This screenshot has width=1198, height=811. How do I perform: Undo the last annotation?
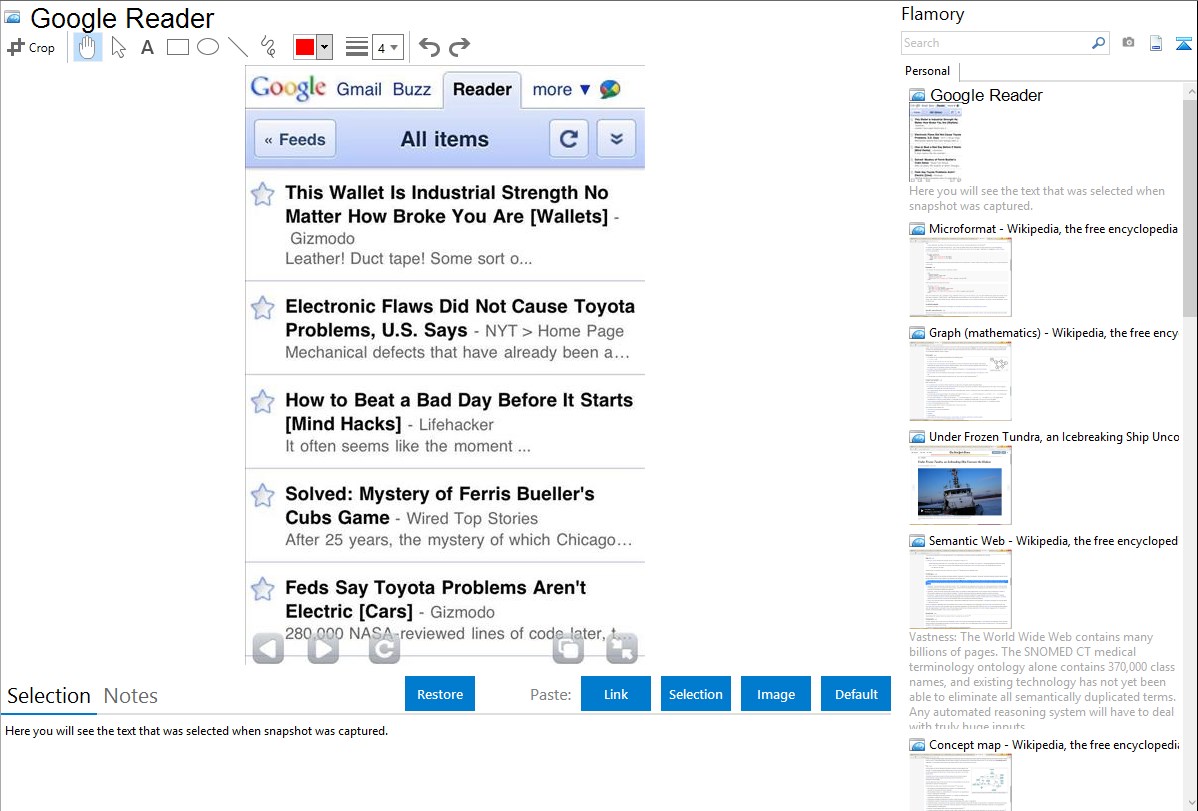429,47
